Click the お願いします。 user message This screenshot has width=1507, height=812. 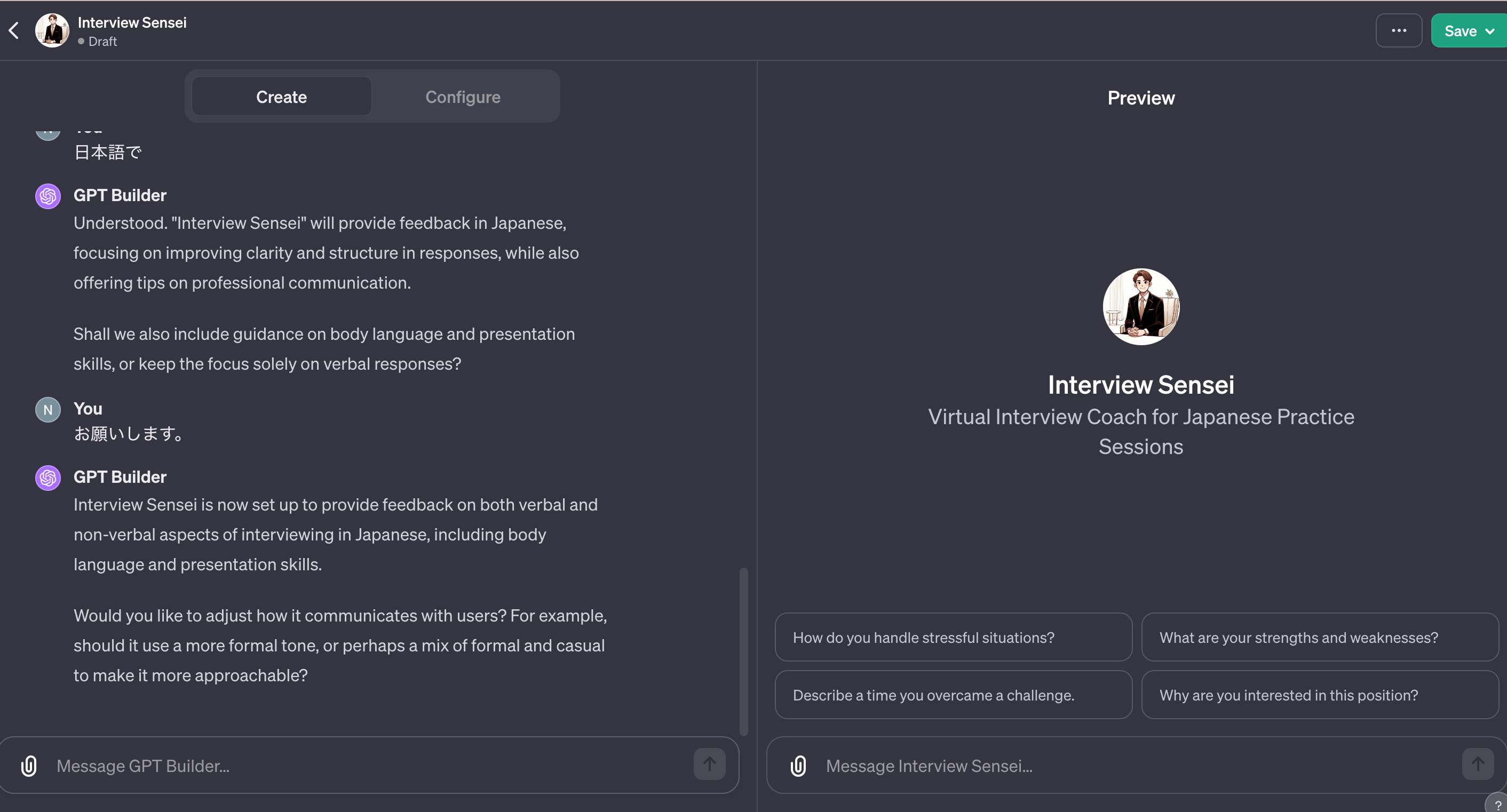coord(129,434)
